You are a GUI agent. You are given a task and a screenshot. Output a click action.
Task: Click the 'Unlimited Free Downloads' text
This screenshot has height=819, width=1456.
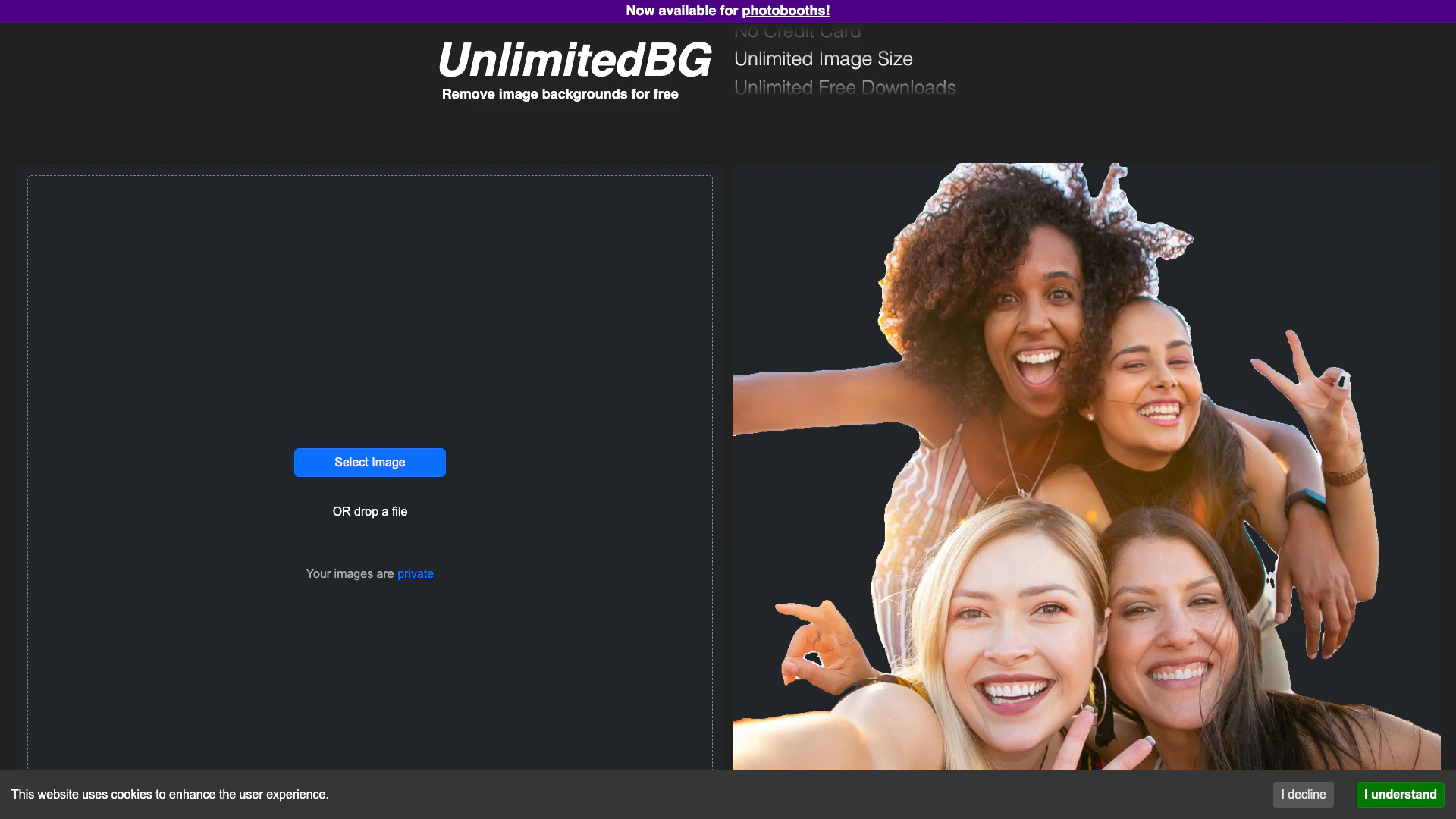click(844, 88)
